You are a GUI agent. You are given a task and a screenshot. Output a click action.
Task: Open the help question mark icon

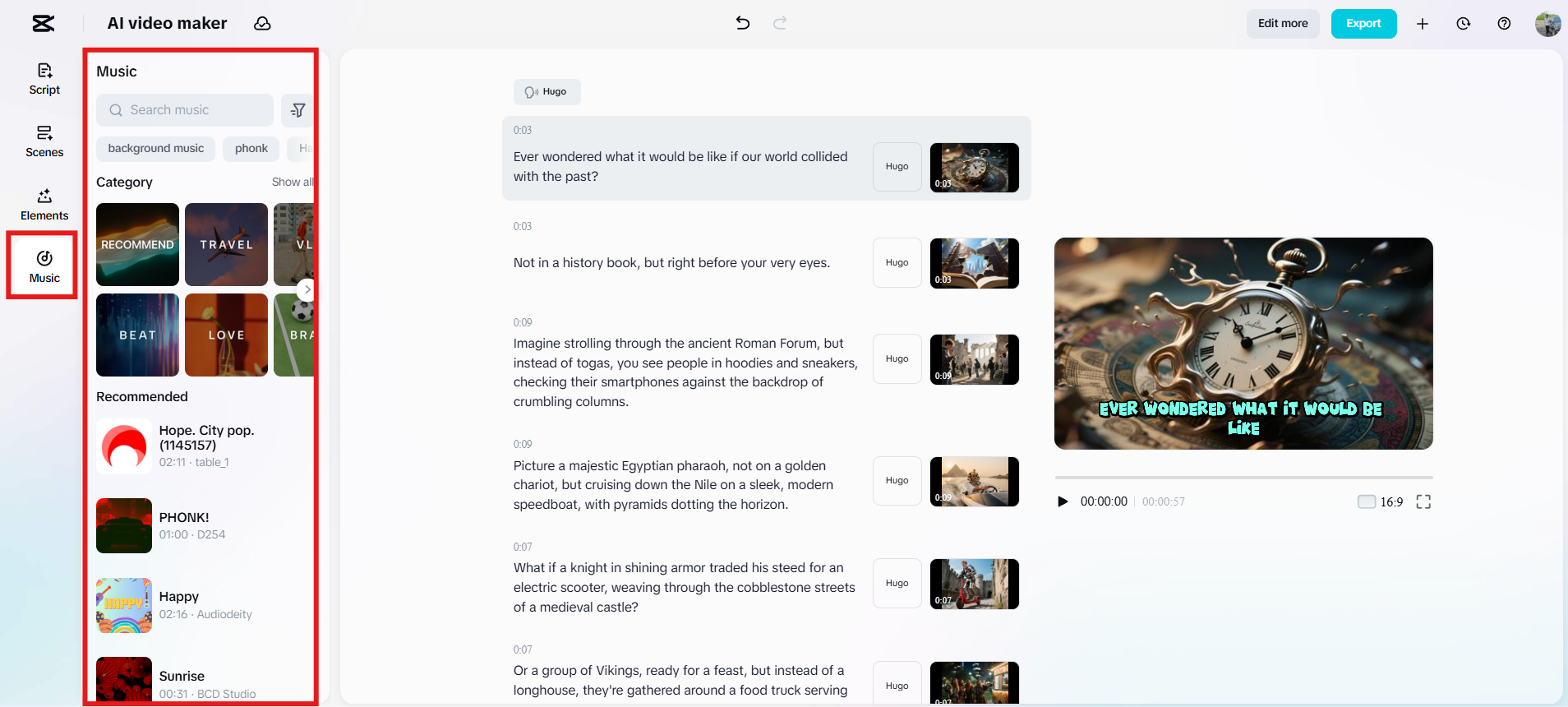point(1504,24)
